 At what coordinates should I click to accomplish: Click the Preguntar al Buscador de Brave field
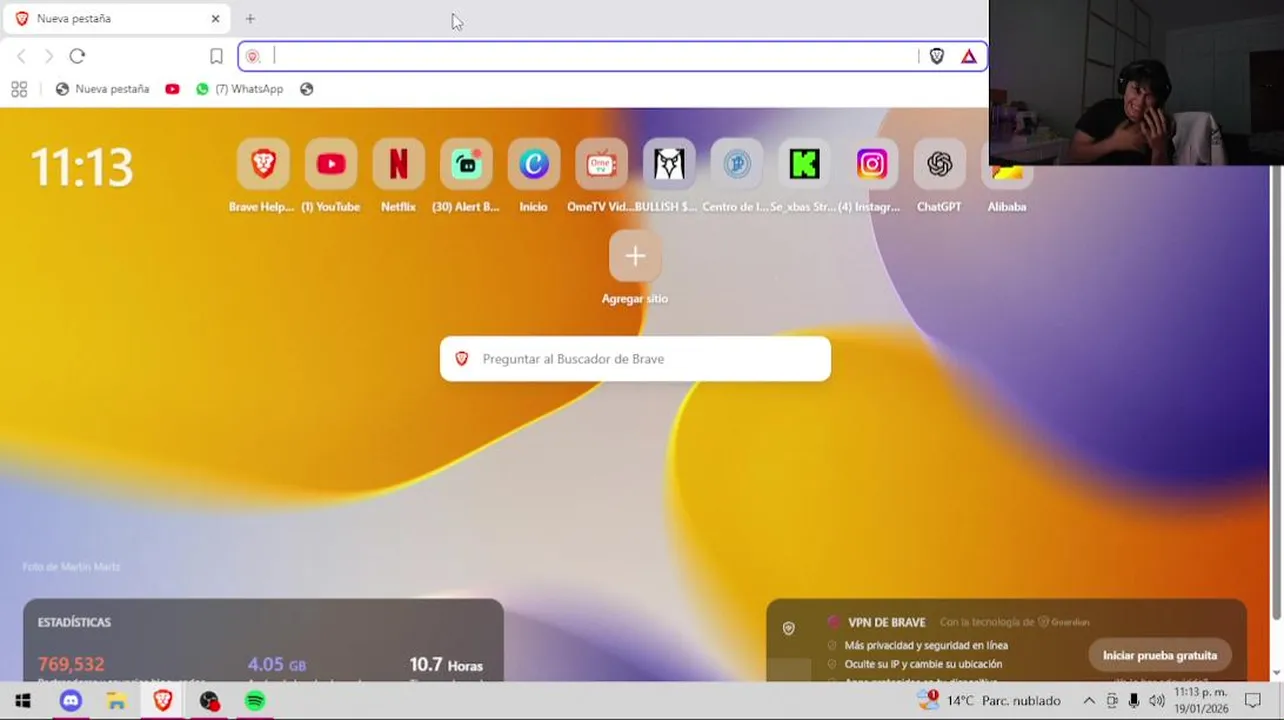tap(635, 359)
